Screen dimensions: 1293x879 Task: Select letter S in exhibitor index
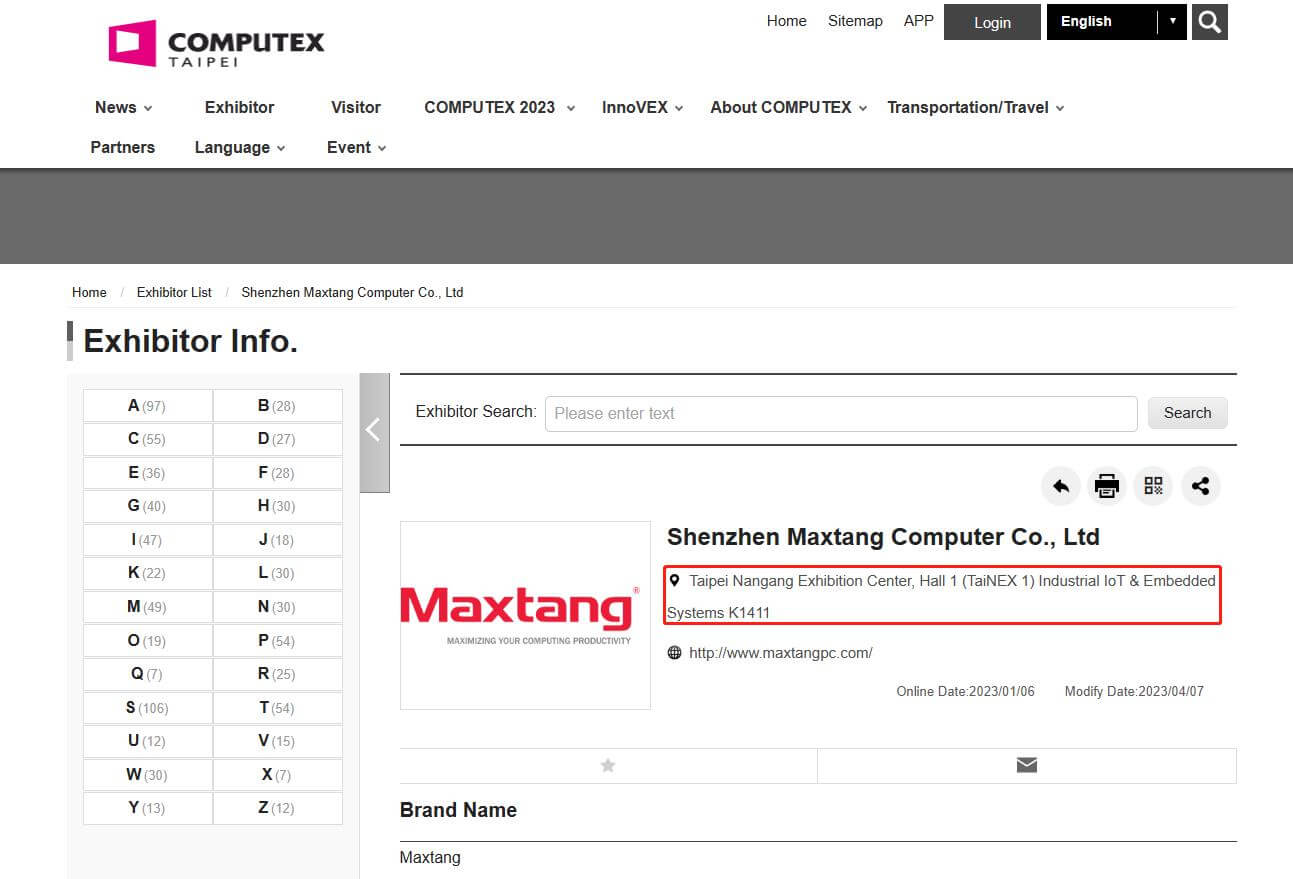(147, 708)
